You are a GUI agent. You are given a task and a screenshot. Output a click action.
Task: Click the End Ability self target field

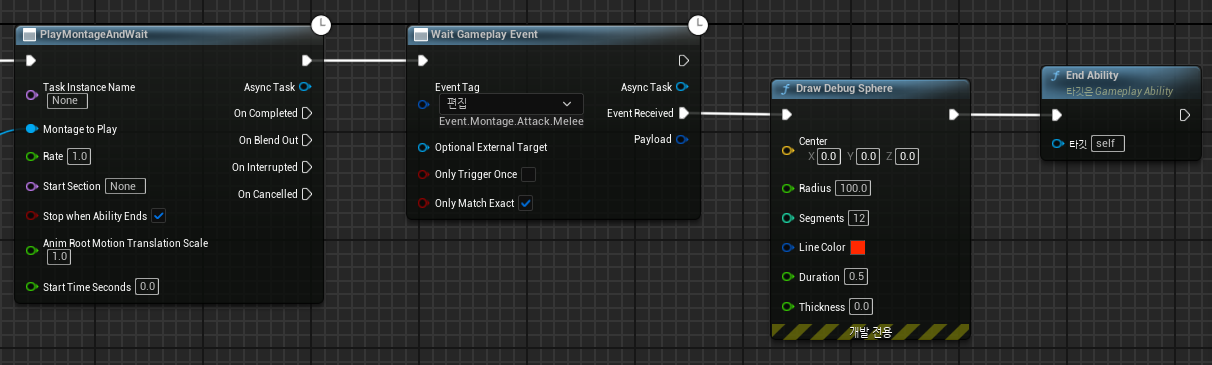click(x=1108, y=143)
